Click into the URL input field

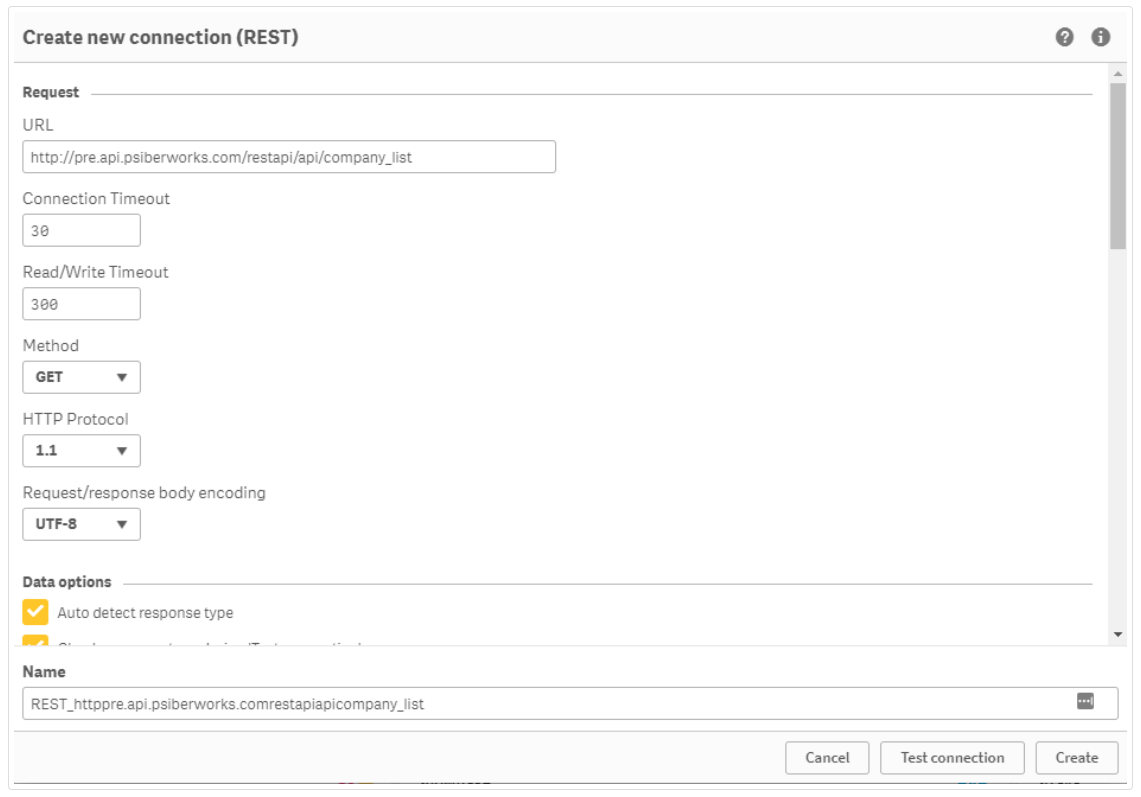[x=288, y=157]
